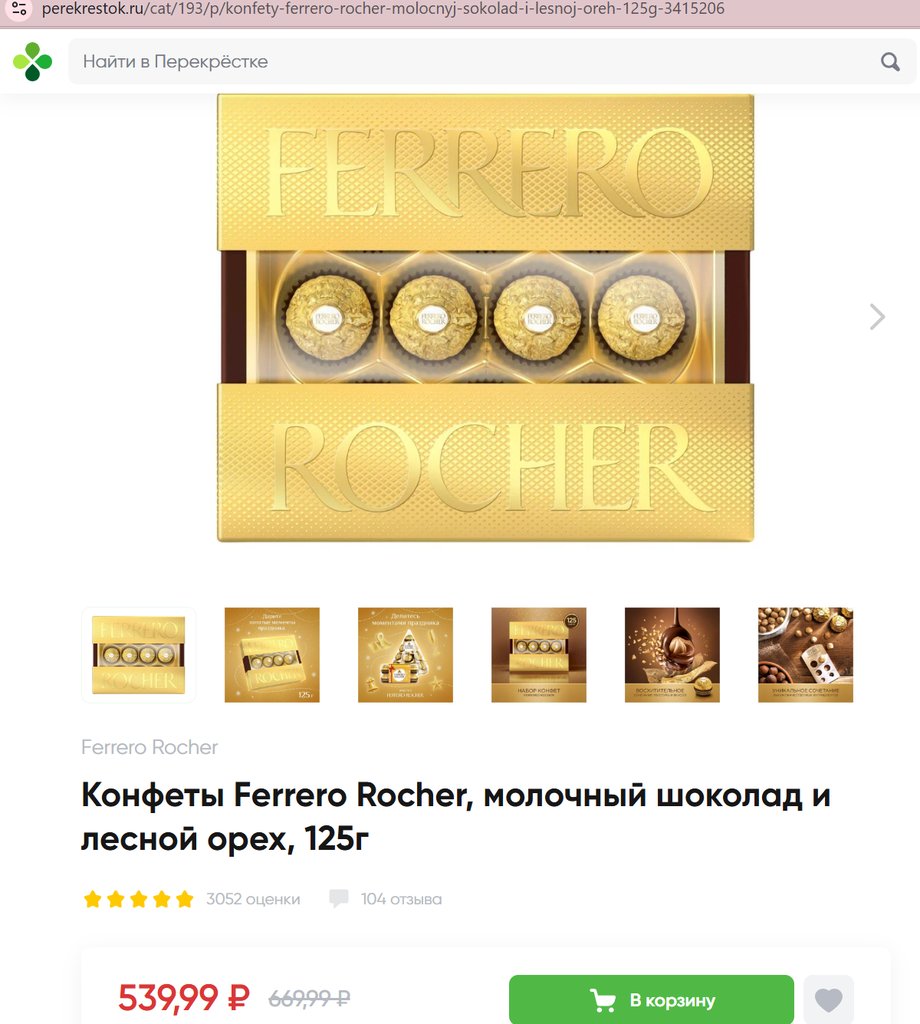920x1024 pixels.
Task: Add item with 'В корзину' button
Action: point(651,999)
